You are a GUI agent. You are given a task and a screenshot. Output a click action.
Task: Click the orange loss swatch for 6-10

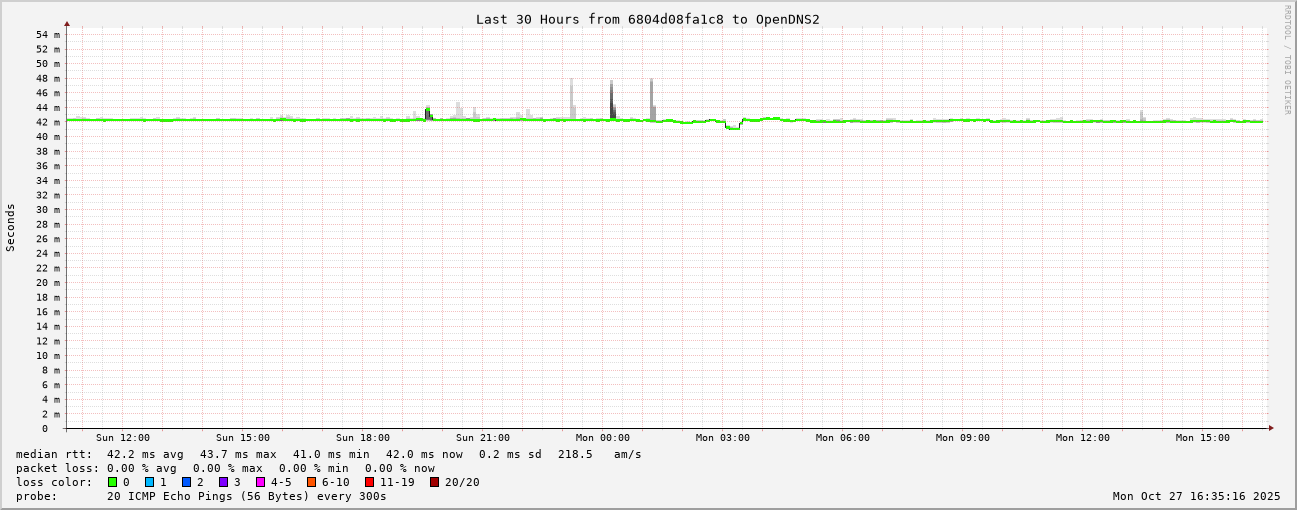[x=312, y=482]
